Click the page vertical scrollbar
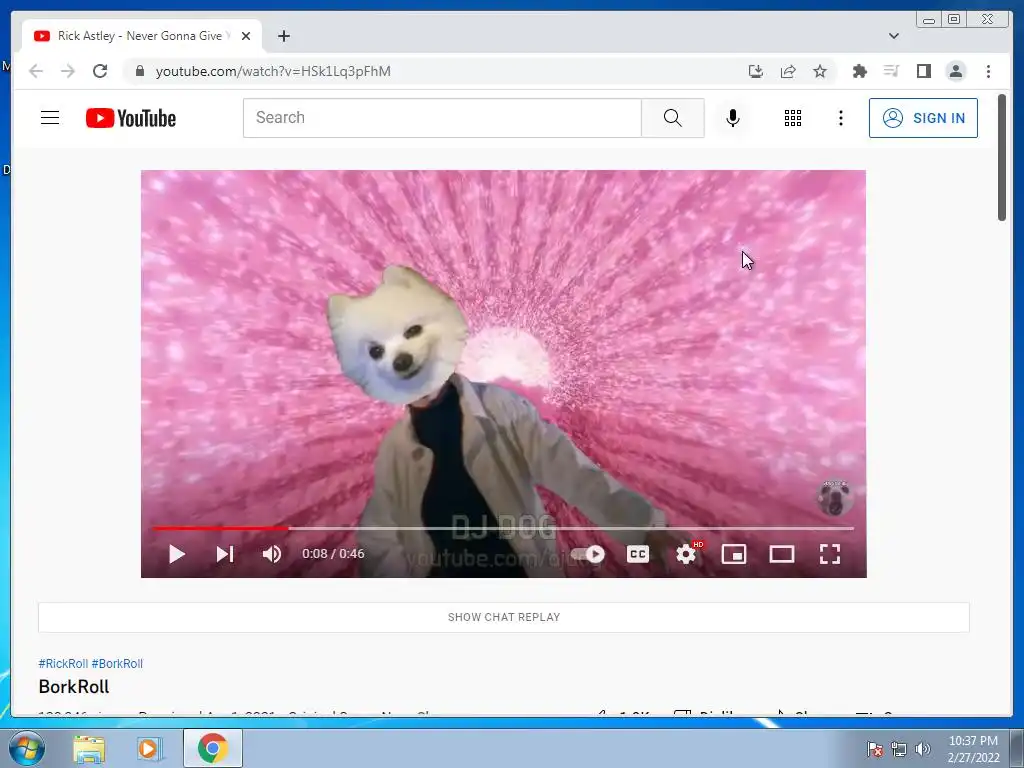Image resolution: width=1024 pixels, height=768 pixels. click(x=1002, y=157)
